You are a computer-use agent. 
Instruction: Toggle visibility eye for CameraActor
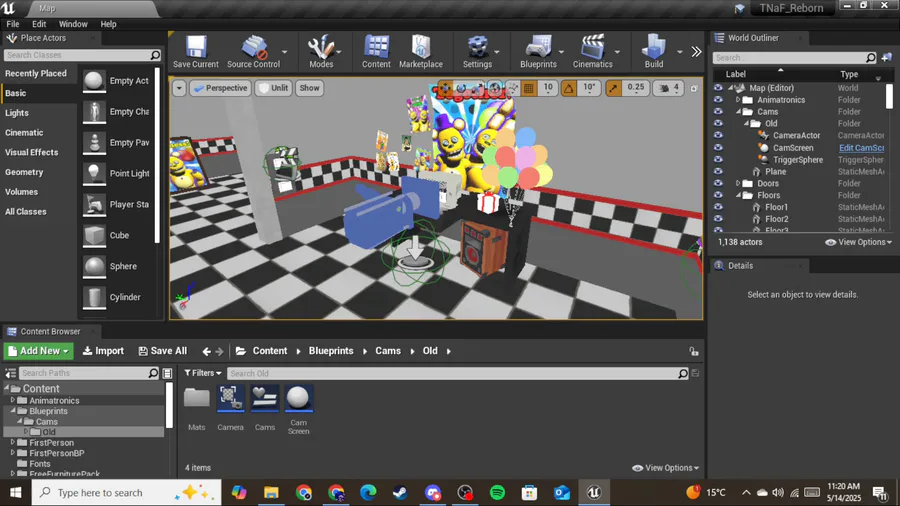coord(718,135)
